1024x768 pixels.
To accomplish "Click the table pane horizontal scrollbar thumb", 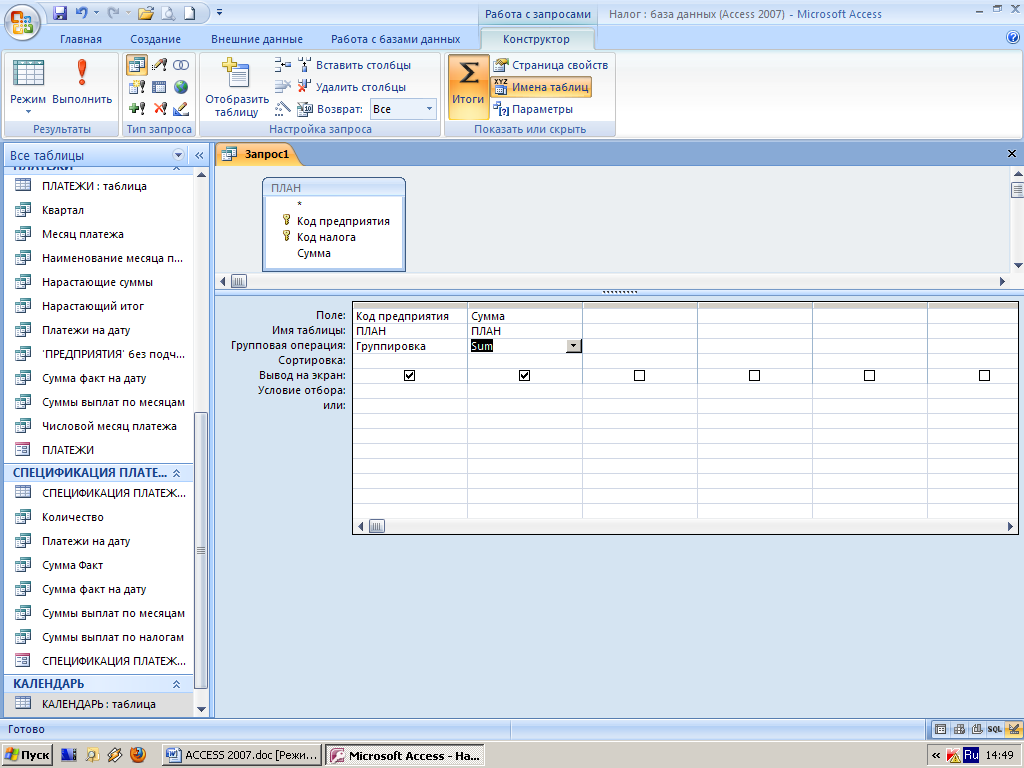I will coord(239,281).
